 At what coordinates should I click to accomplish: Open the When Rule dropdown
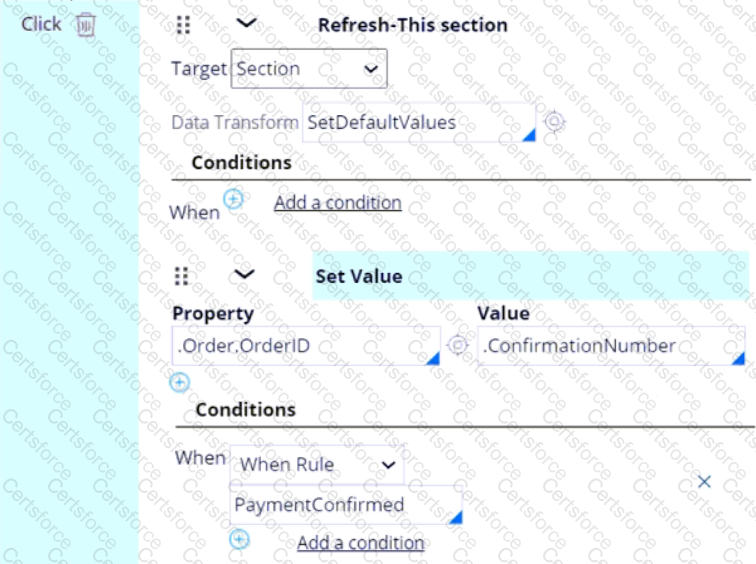(x=317, y=465)
